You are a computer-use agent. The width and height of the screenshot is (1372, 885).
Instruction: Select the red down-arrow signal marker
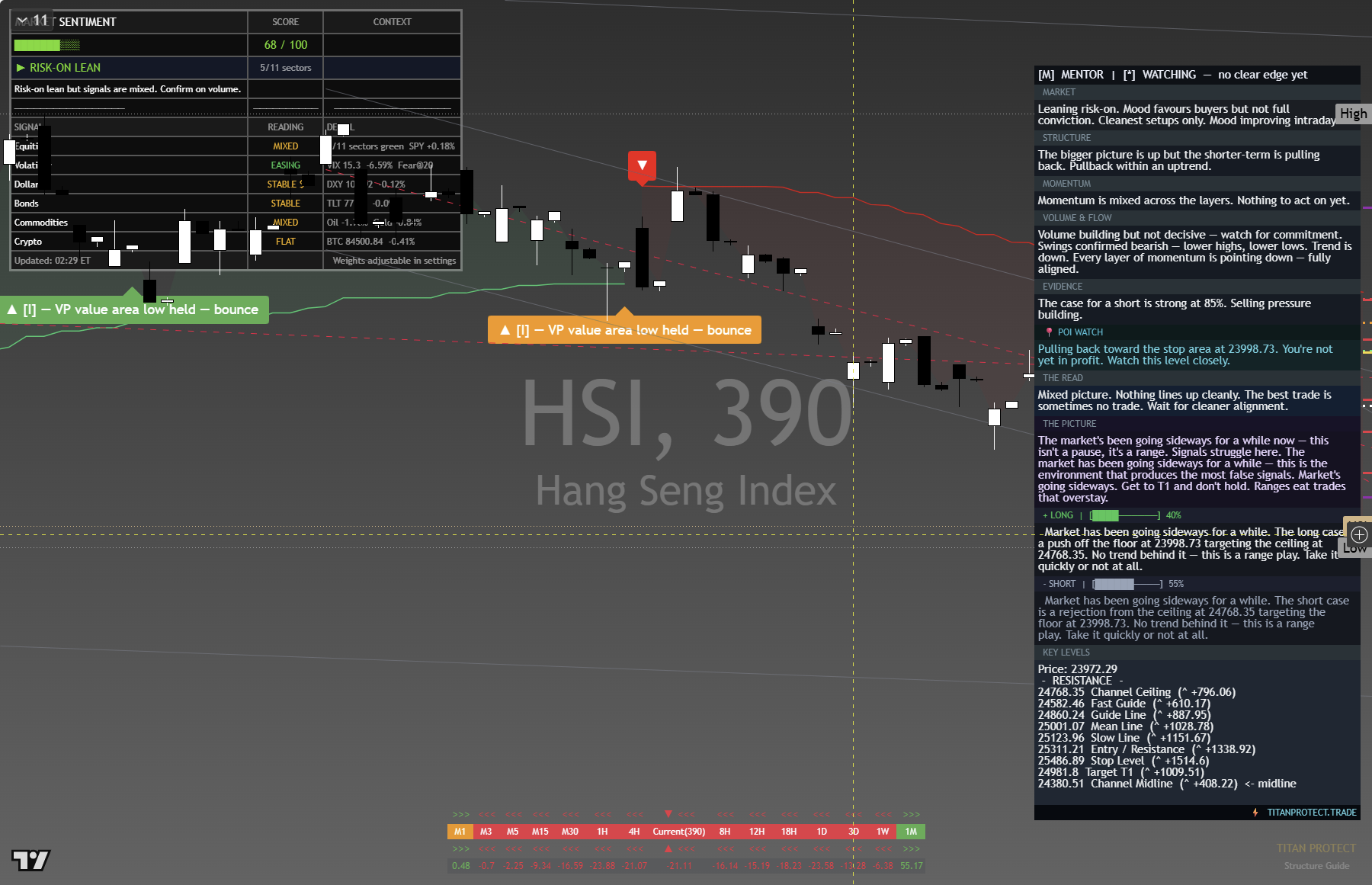point(642,166)
